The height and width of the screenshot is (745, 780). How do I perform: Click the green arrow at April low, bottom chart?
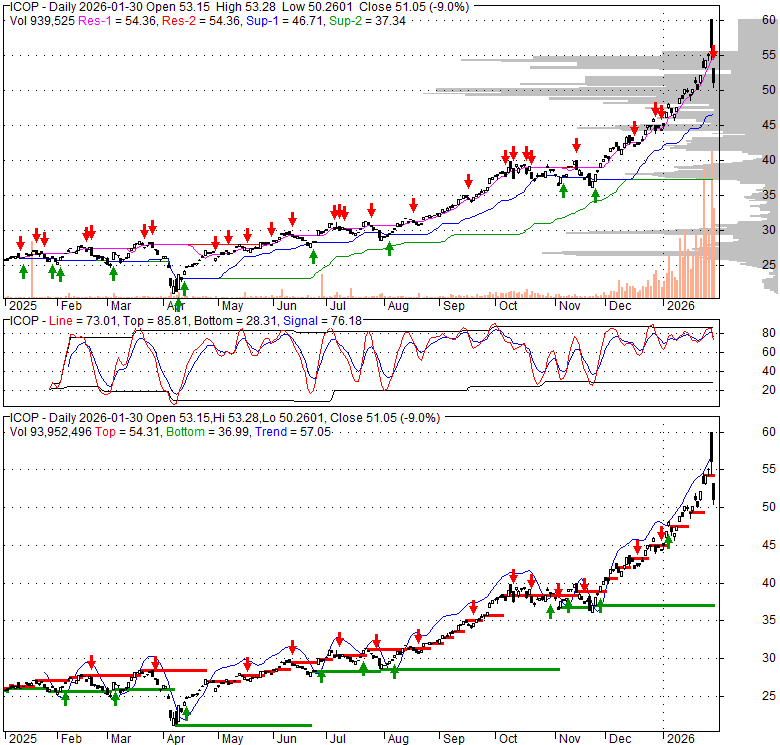[184, 713]
